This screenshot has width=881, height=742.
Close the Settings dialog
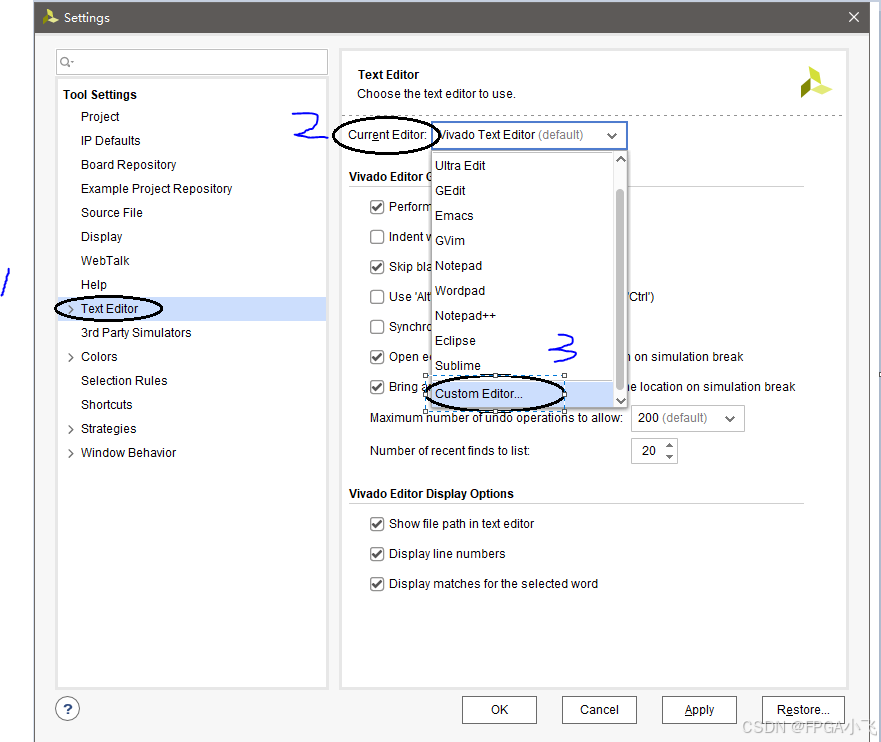853,17
